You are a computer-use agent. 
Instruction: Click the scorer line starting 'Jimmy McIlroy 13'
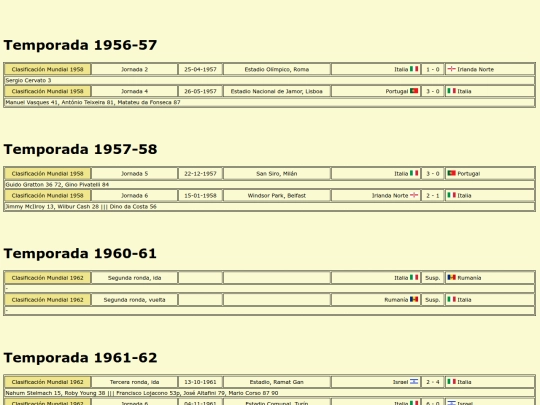coord(81,207)
